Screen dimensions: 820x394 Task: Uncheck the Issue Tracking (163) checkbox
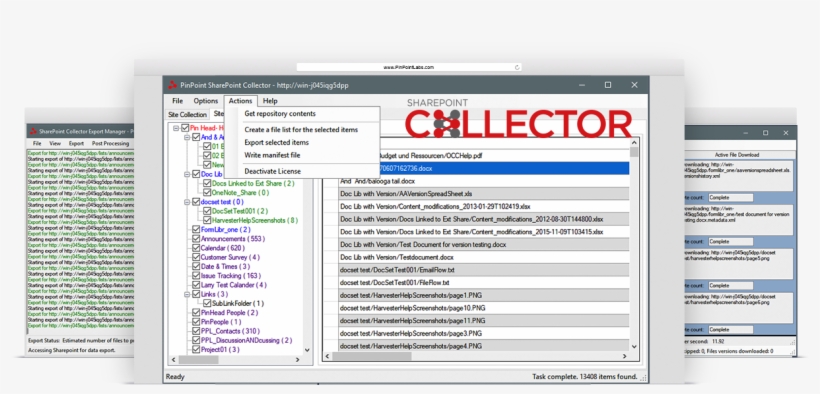[x=196, y=276]
